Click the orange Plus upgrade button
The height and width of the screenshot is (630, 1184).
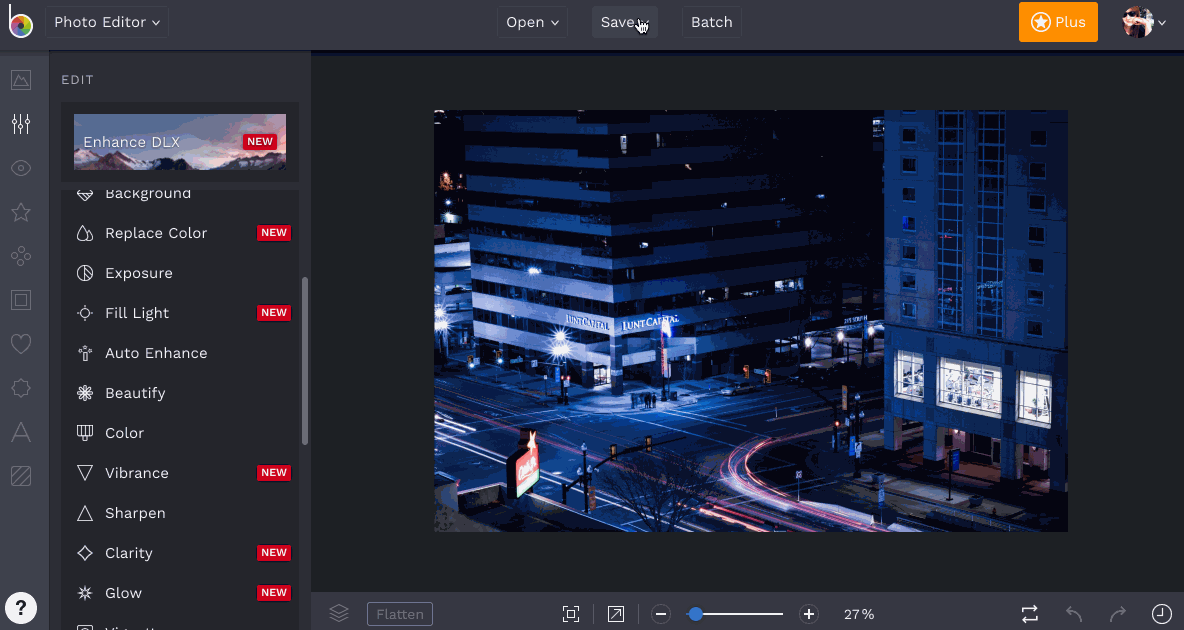1058,22
